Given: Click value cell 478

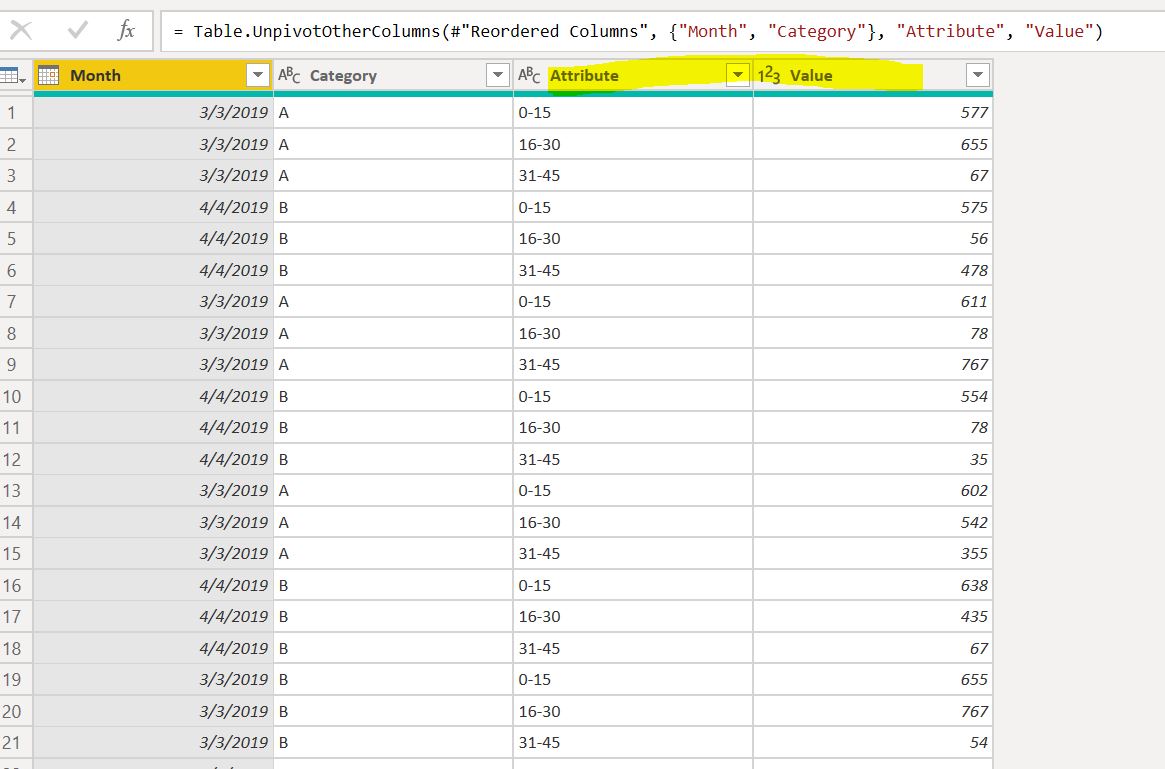Looking at the screenshot, I should (873, 270).
